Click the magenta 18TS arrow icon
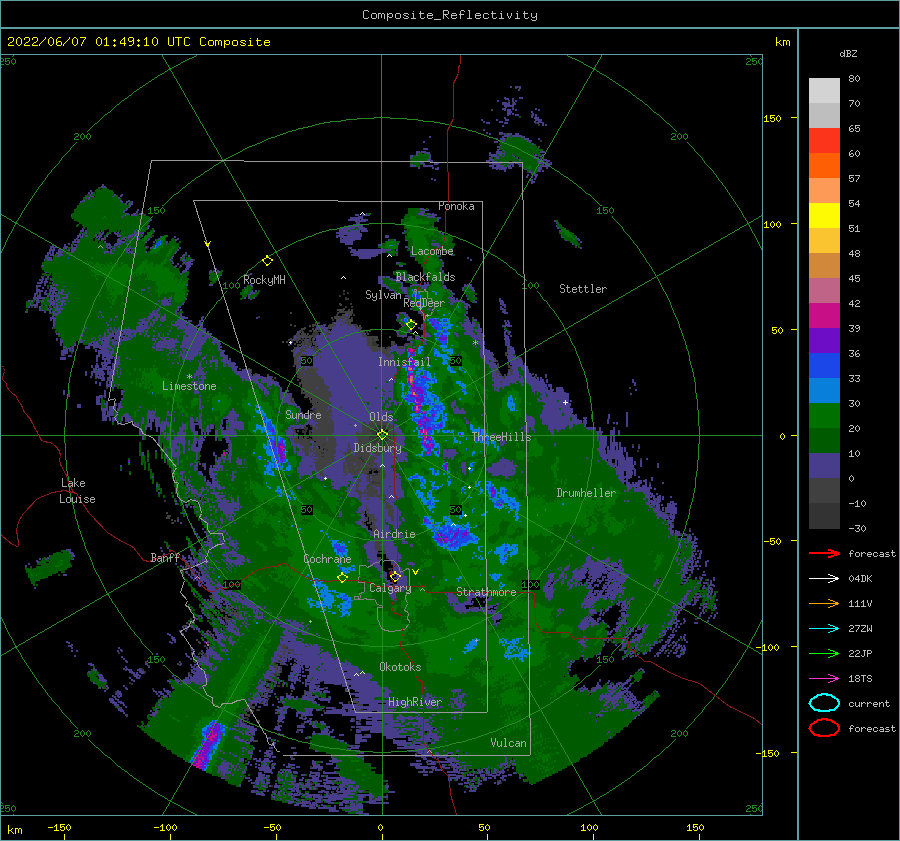This screenshot has height=841, width=900. (824, 678)
